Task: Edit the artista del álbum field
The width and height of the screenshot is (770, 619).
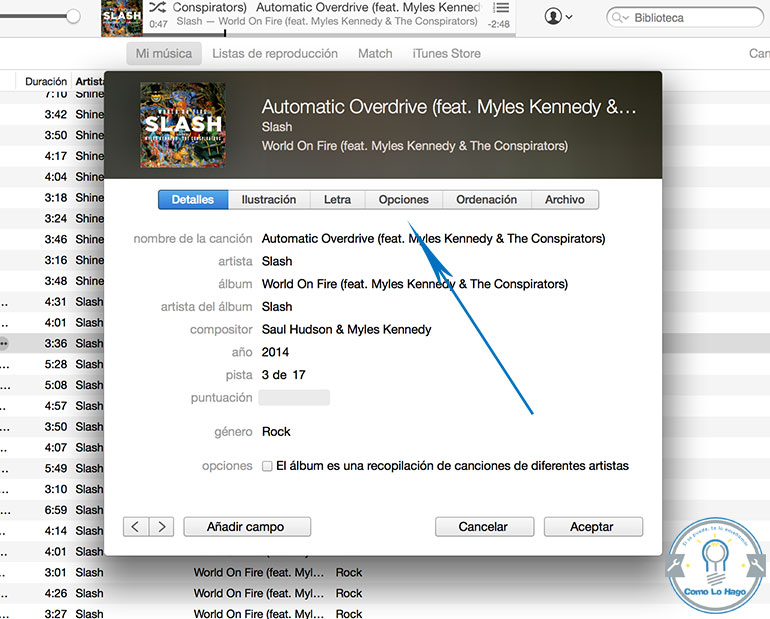Action: pyautogui.click(x=277, y=307)
